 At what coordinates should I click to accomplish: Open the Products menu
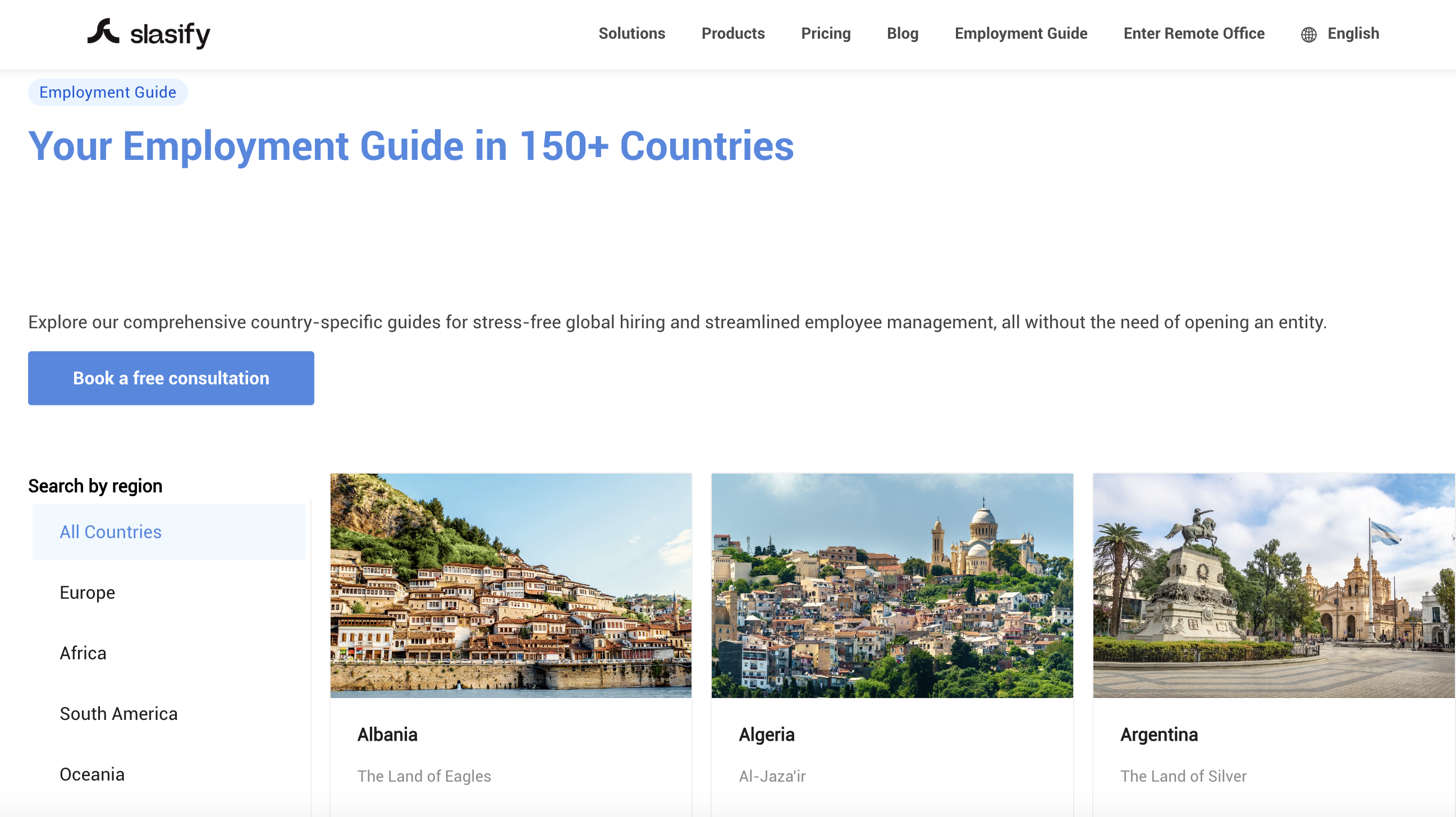732,34
